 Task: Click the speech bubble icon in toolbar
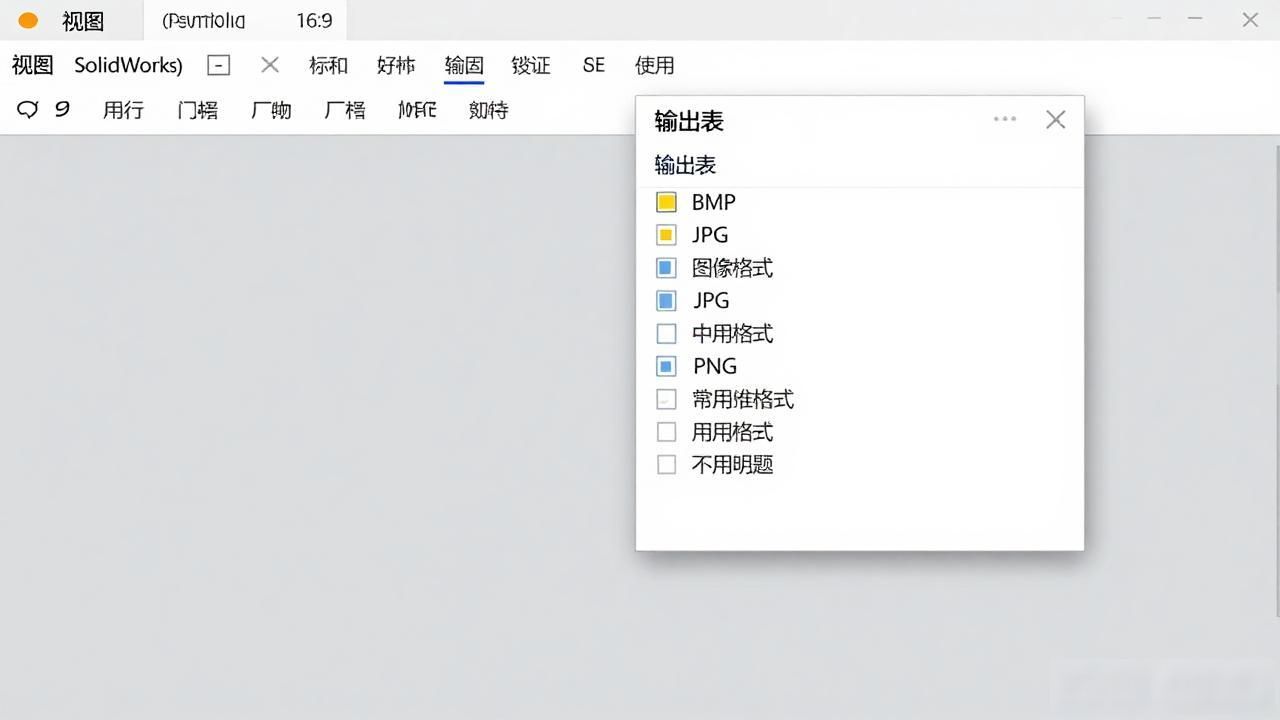28,110
